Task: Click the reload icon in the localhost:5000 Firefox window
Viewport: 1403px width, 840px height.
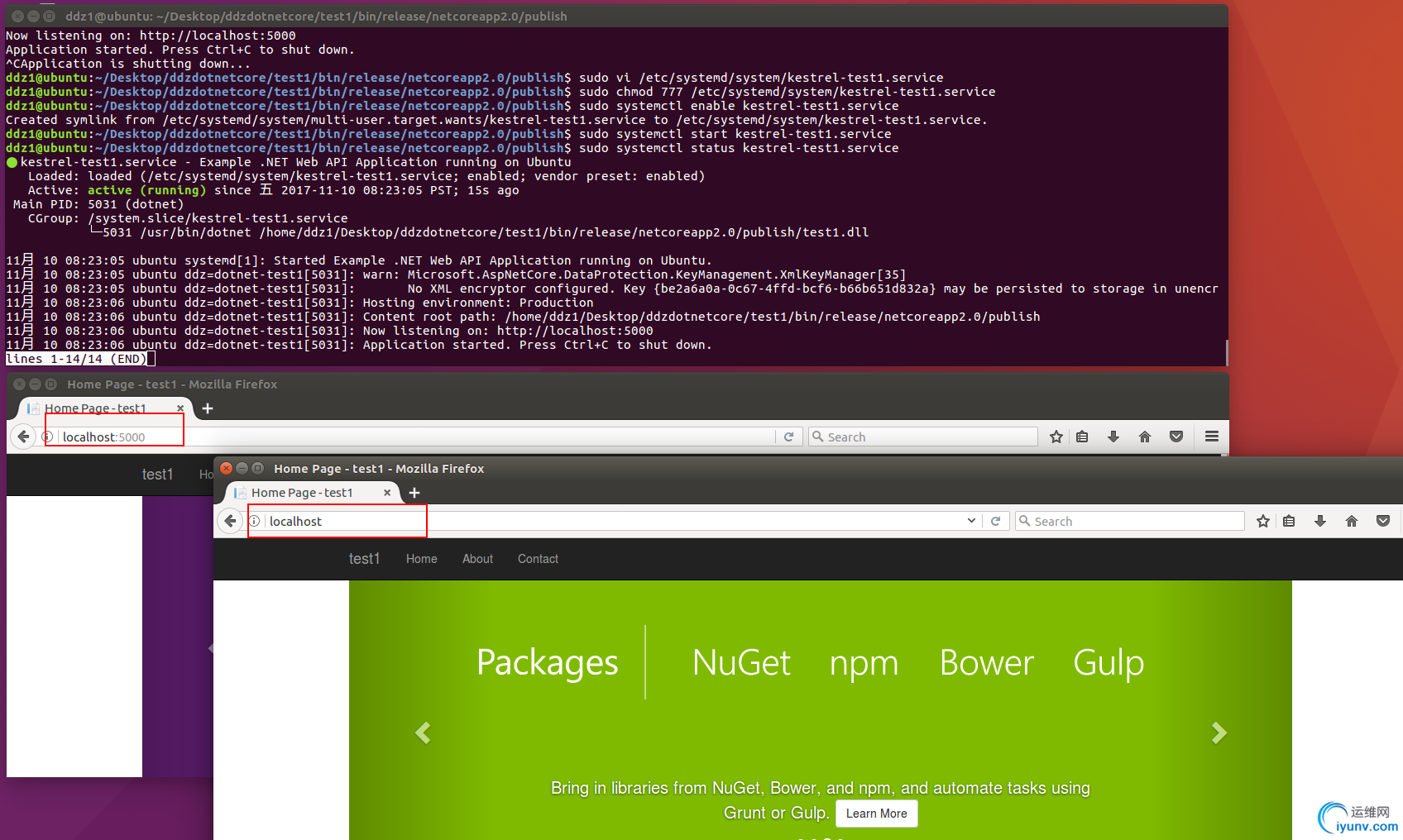Action: pos(789,437)
